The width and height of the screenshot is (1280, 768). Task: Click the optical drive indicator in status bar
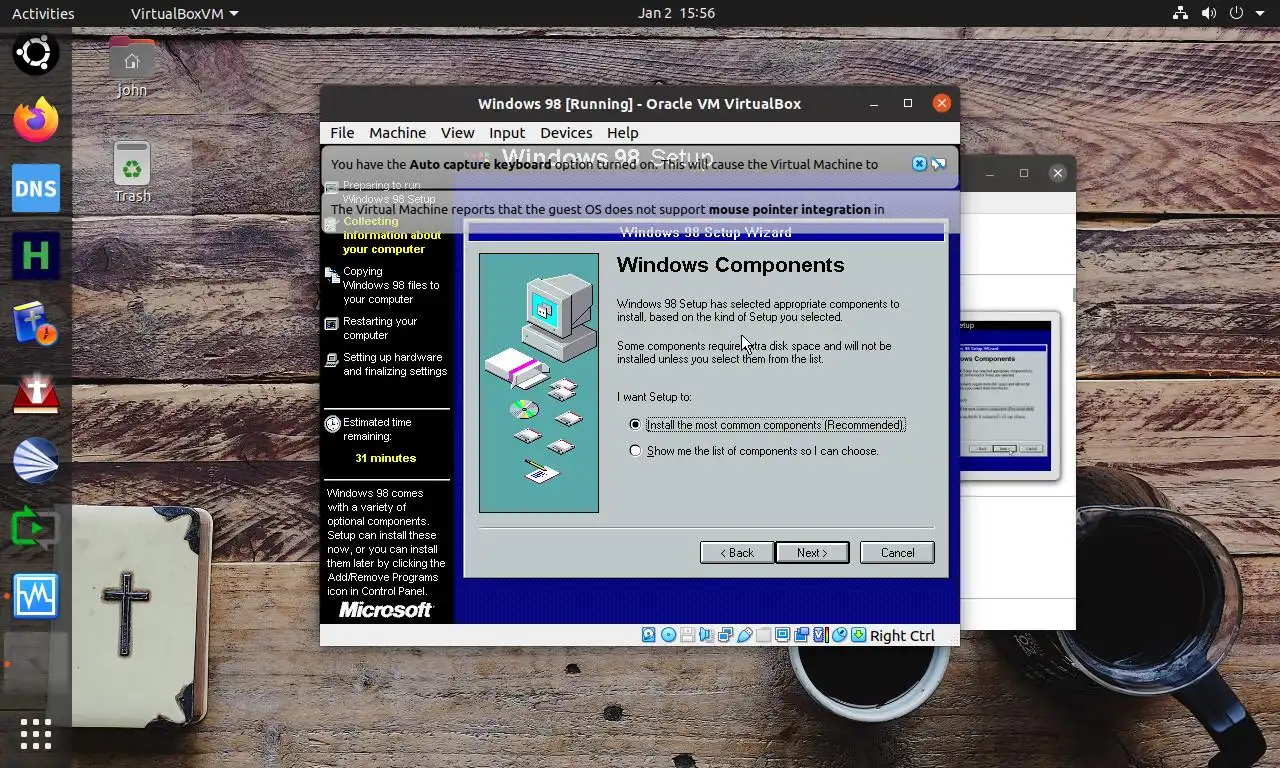669,635
